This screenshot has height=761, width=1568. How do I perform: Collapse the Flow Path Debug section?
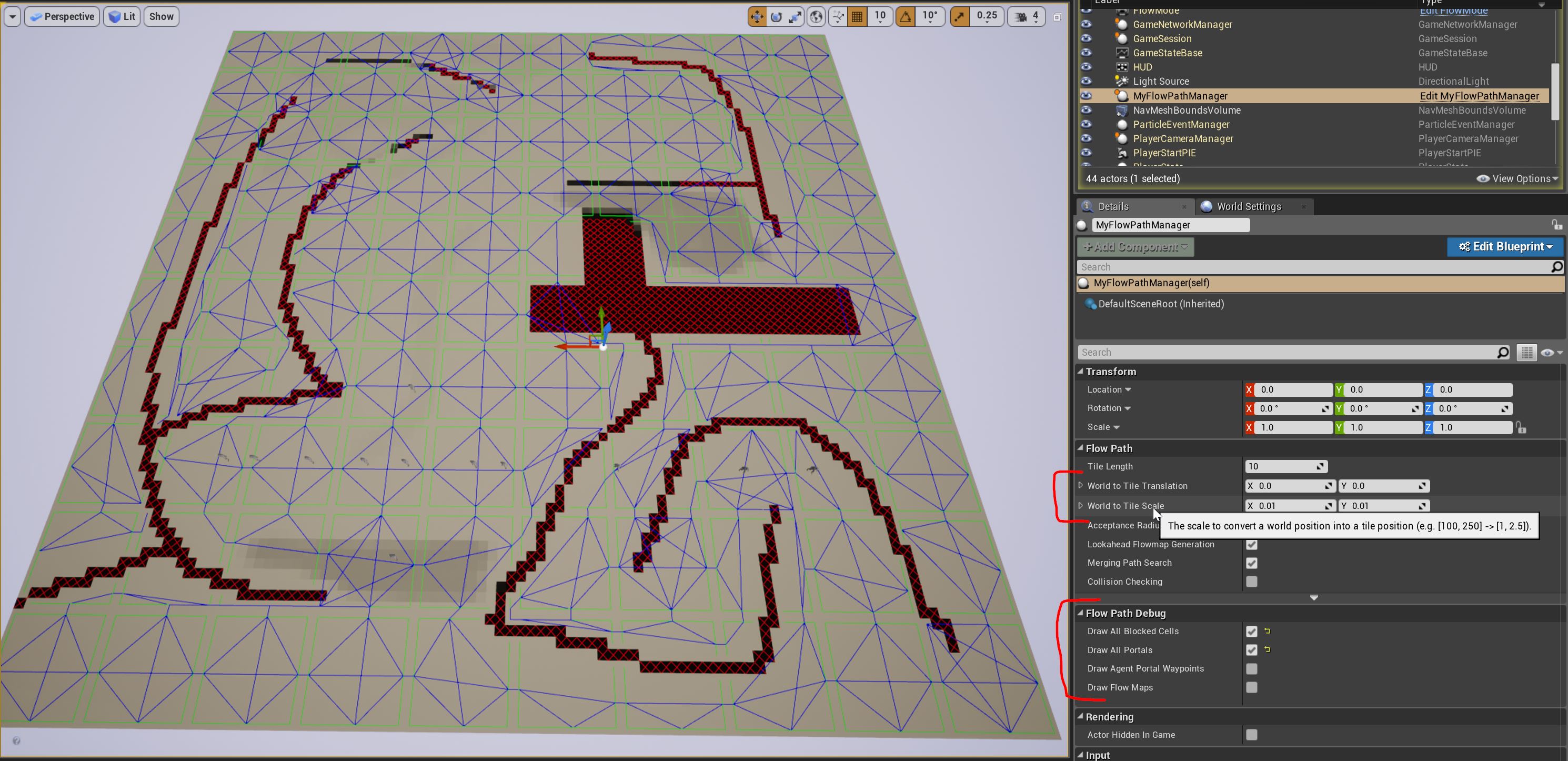pyautogui.click(x=1081, y=613)
